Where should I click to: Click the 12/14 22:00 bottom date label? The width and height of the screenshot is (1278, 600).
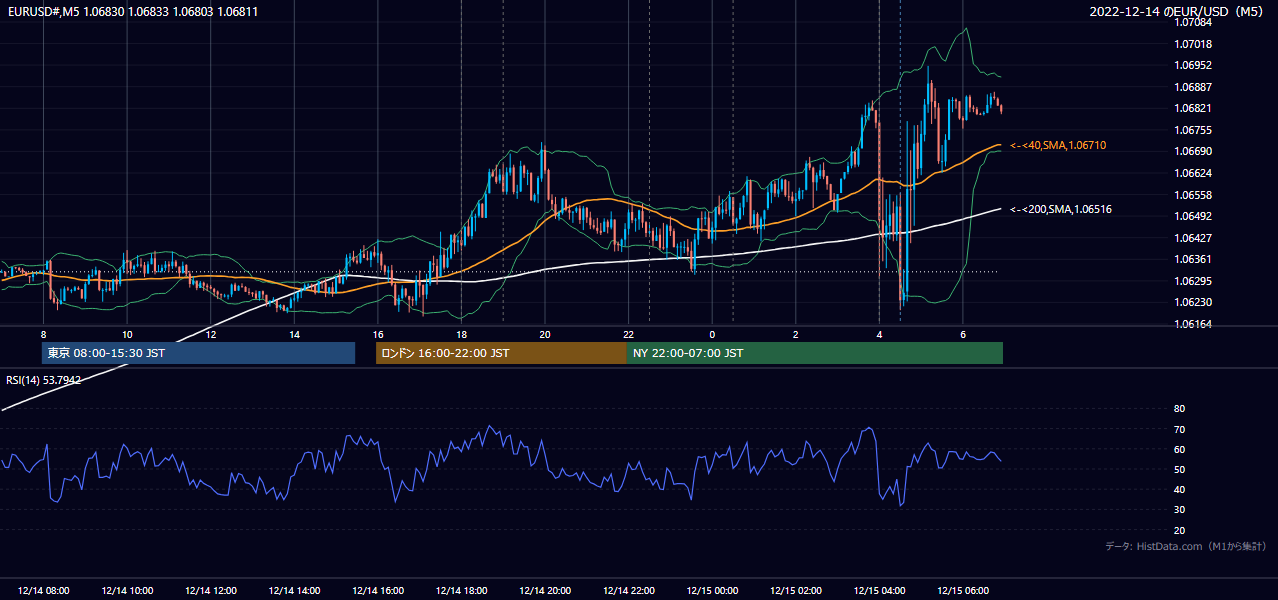tap(629, 591)
